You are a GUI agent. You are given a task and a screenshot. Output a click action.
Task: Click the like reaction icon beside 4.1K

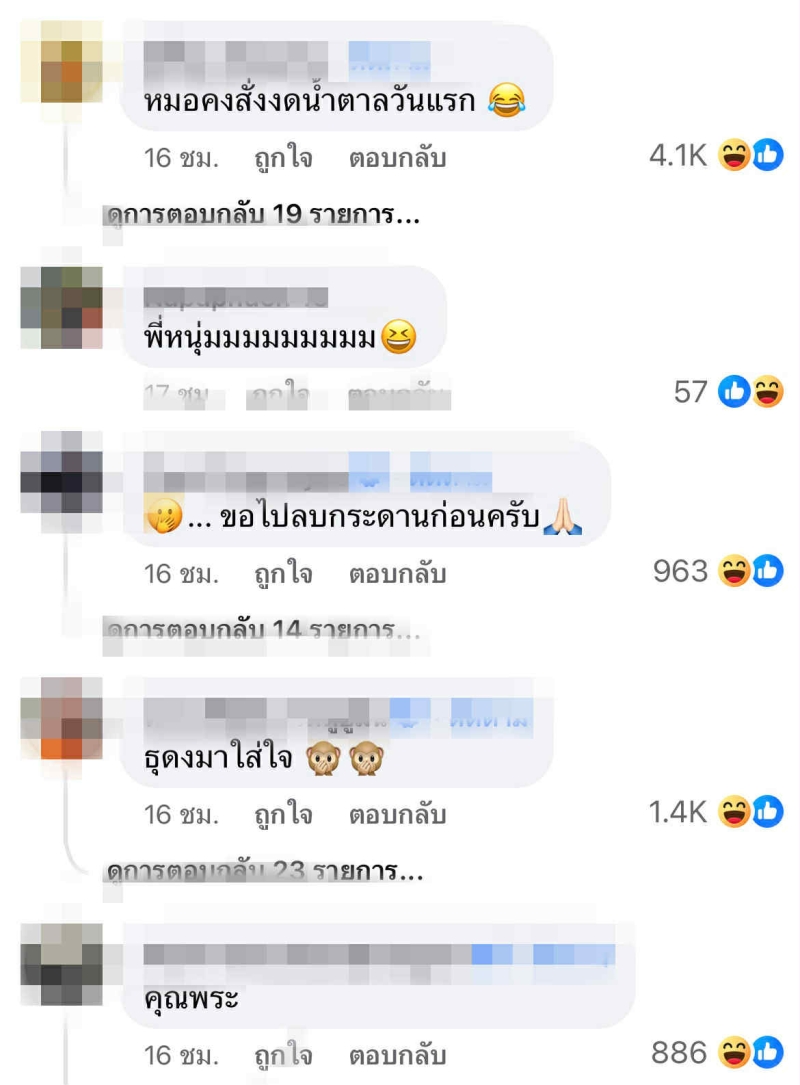click(x=767, y=155)
